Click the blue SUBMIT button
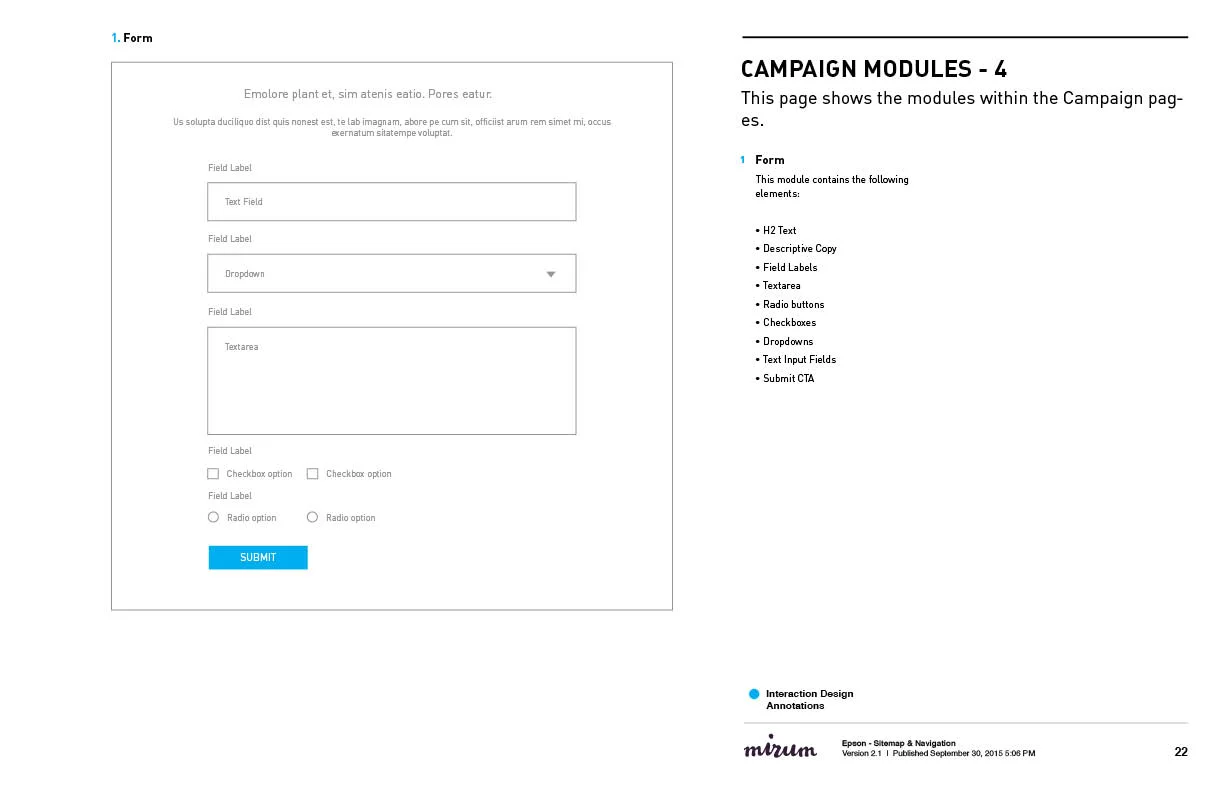The height and width of the screenshot is (792, 1224). click(258, 557)
